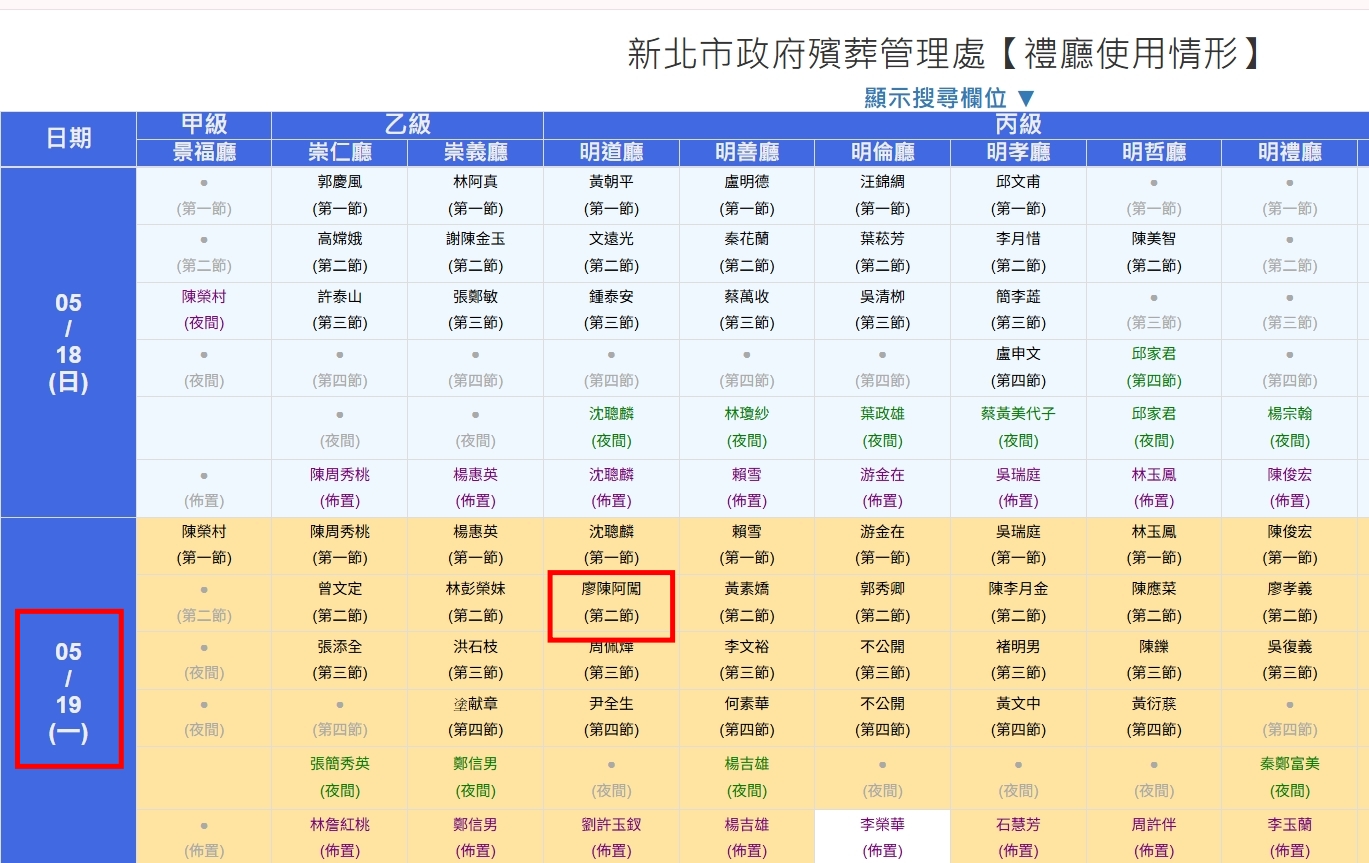Click the name 林彭榮妹

476,589
